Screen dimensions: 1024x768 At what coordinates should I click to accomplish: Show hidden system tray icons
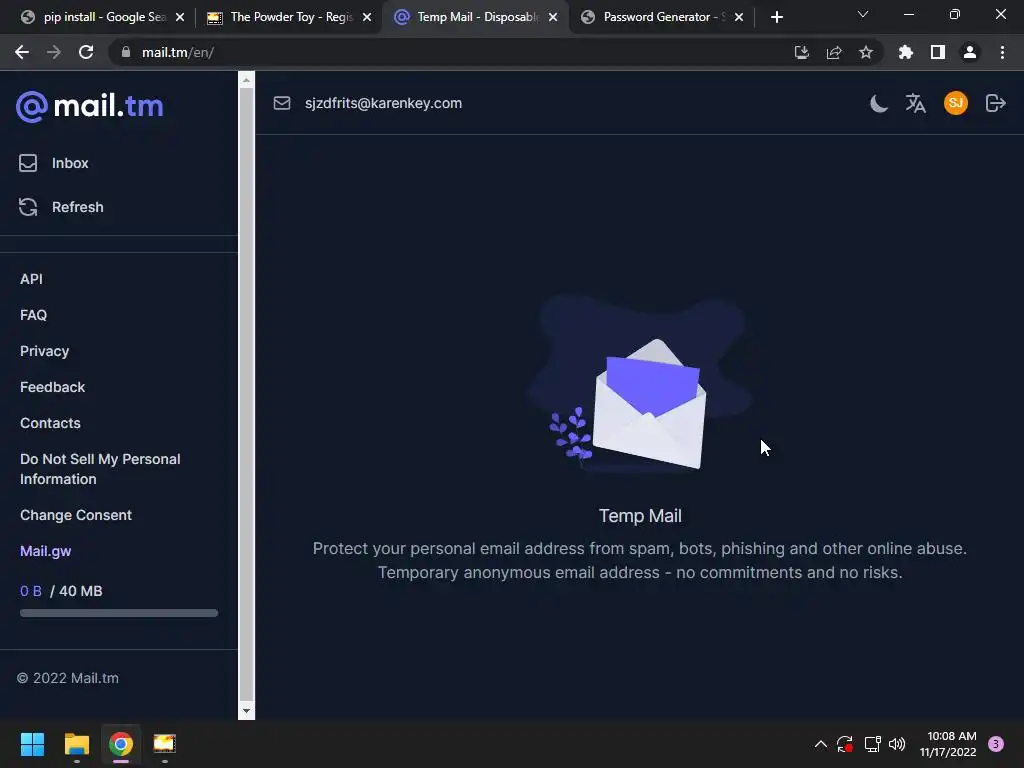tap(821, 744)
